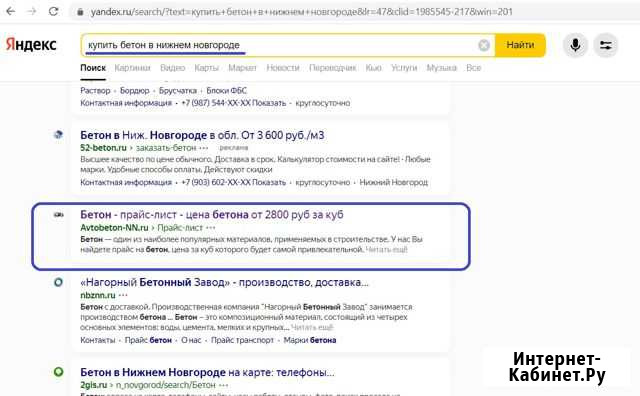This screenshot has height=396, width=640.
Task: Click the Прайс-лист breadcrumb link
Action: tap(180, 227)
